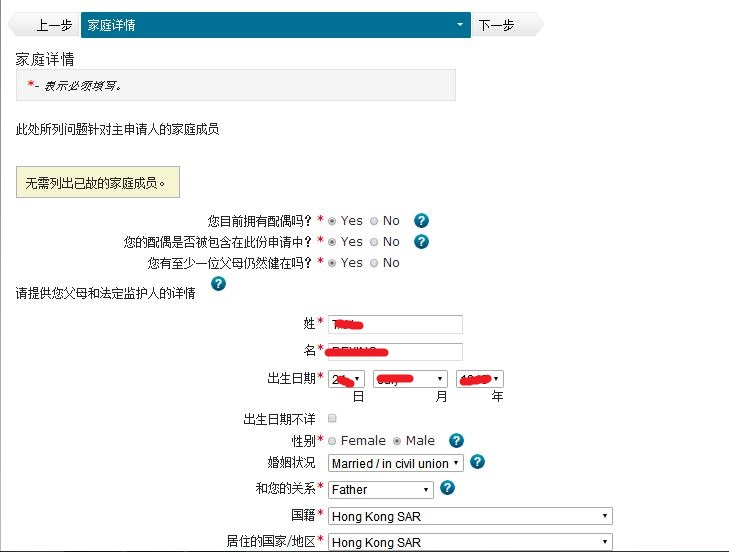
Task: Select No for currently having a spouse
Action: point(374,221)
